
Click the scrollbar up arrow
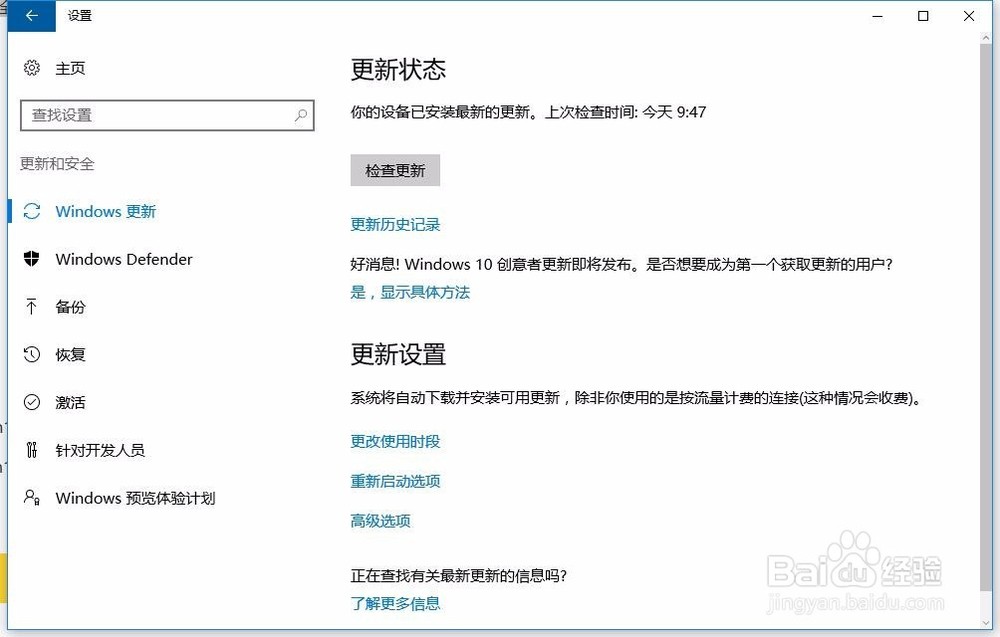(985, 38)
